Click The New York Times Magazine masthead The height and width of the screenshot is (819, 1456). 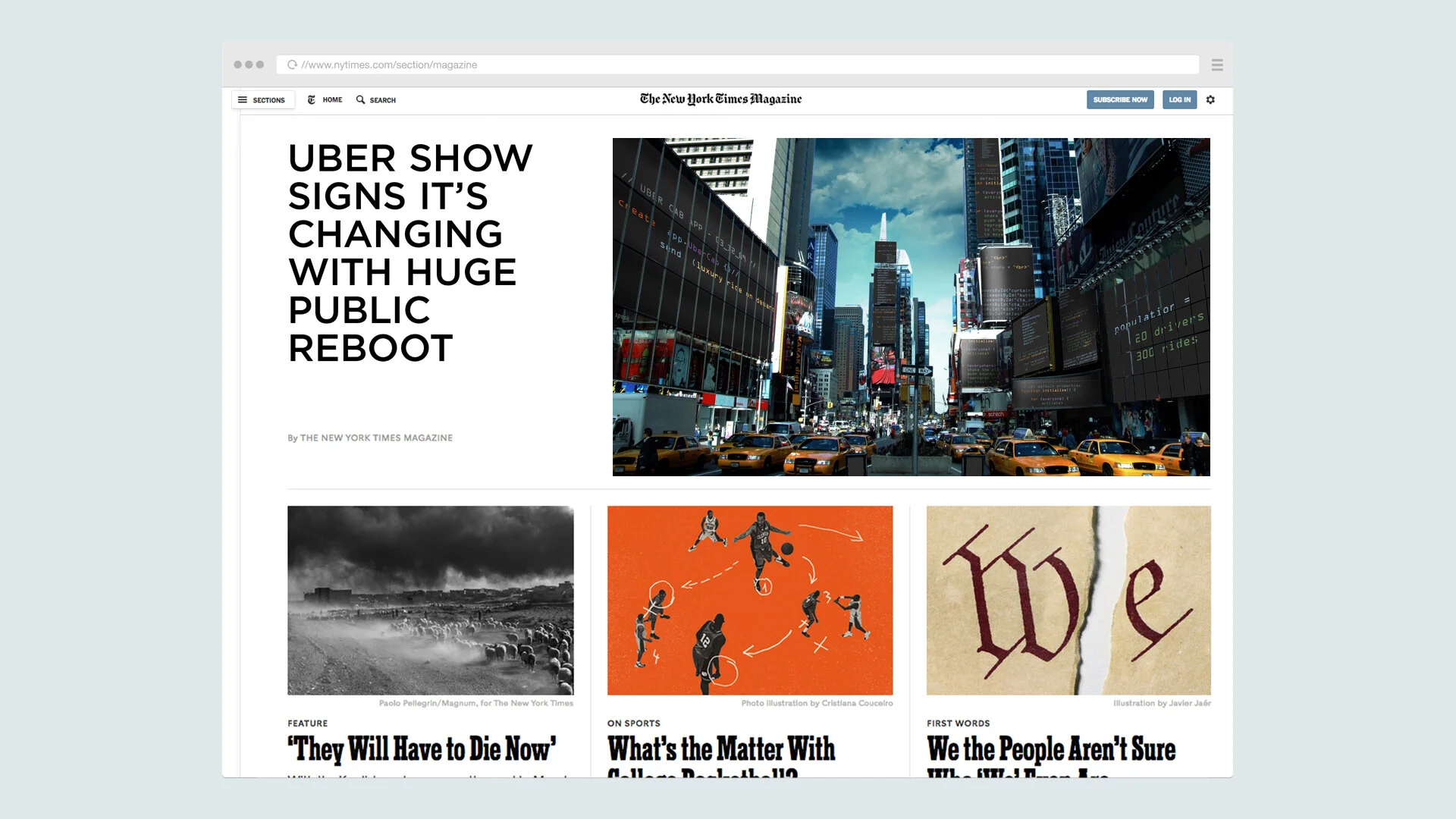click(x=720, y=99)
